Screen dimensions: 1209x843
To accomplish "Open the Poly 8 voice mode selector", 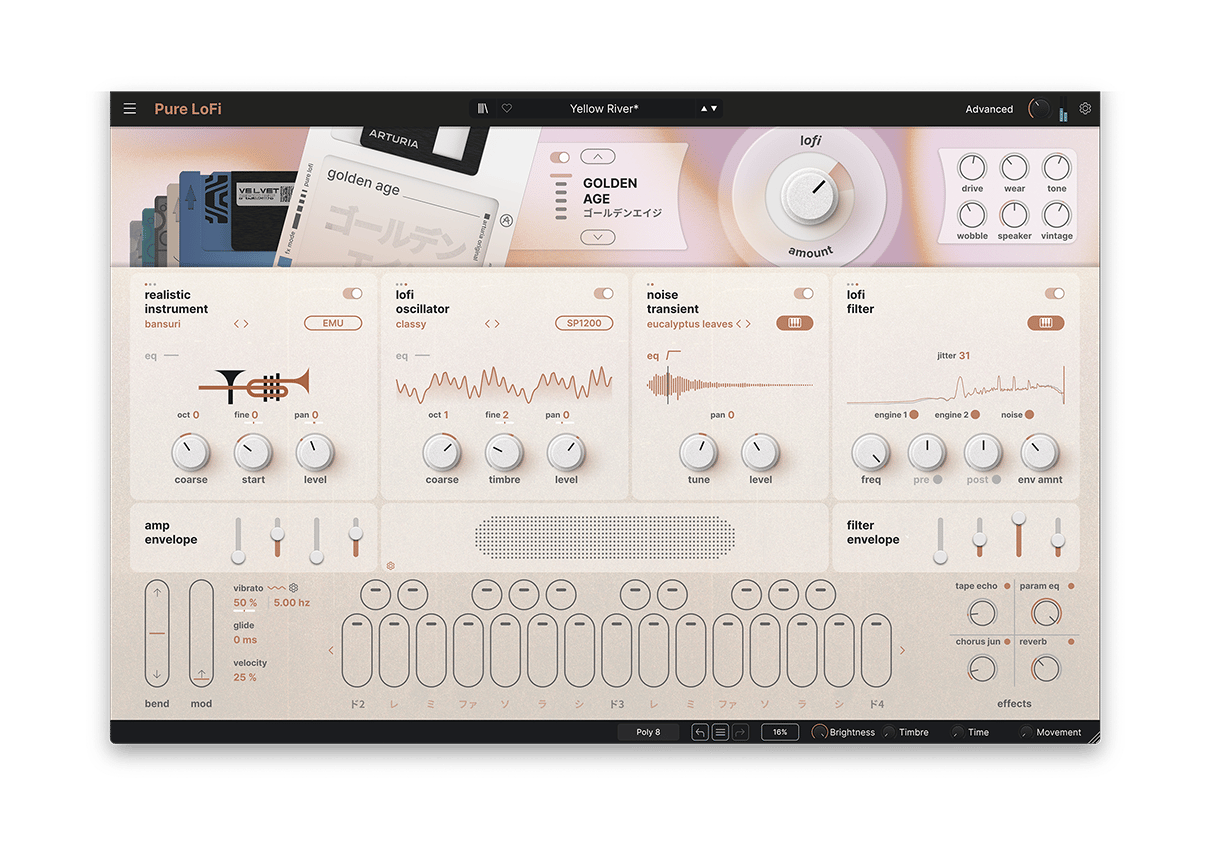I will pyautogui.click(x=648, y=732).
